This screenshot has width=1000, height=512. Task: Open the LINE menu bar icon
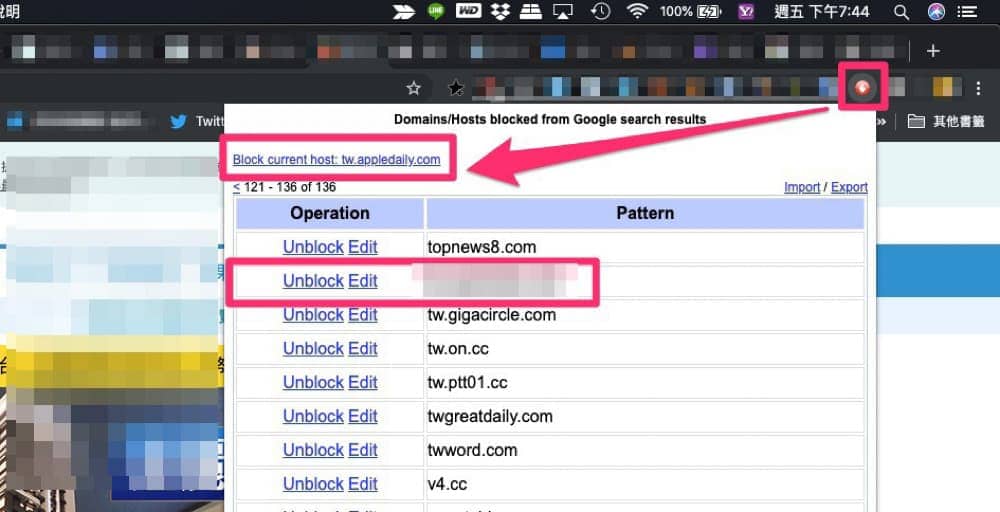(x=436, y=11)
